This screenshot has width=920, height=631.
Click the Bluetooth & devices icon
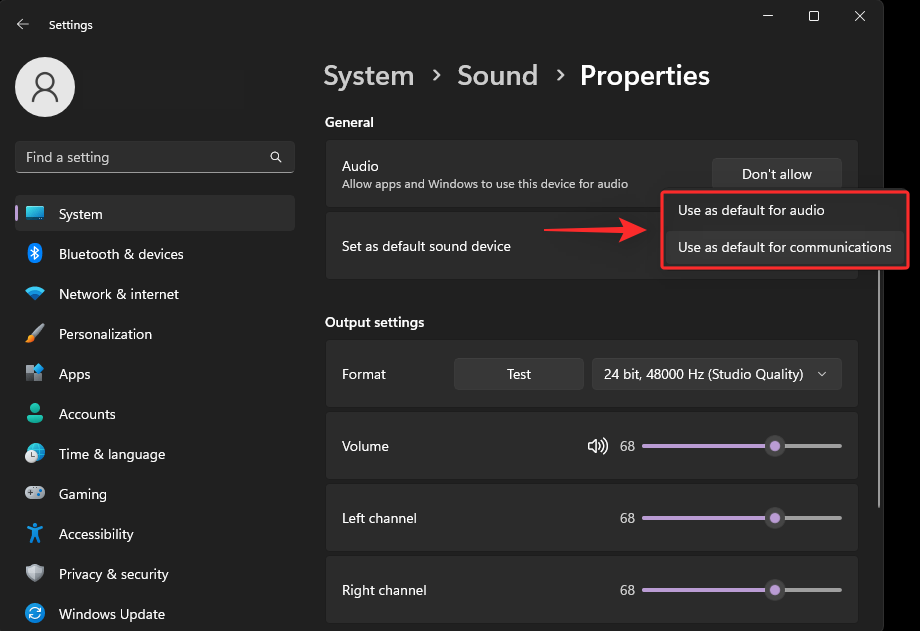[35, 254]
